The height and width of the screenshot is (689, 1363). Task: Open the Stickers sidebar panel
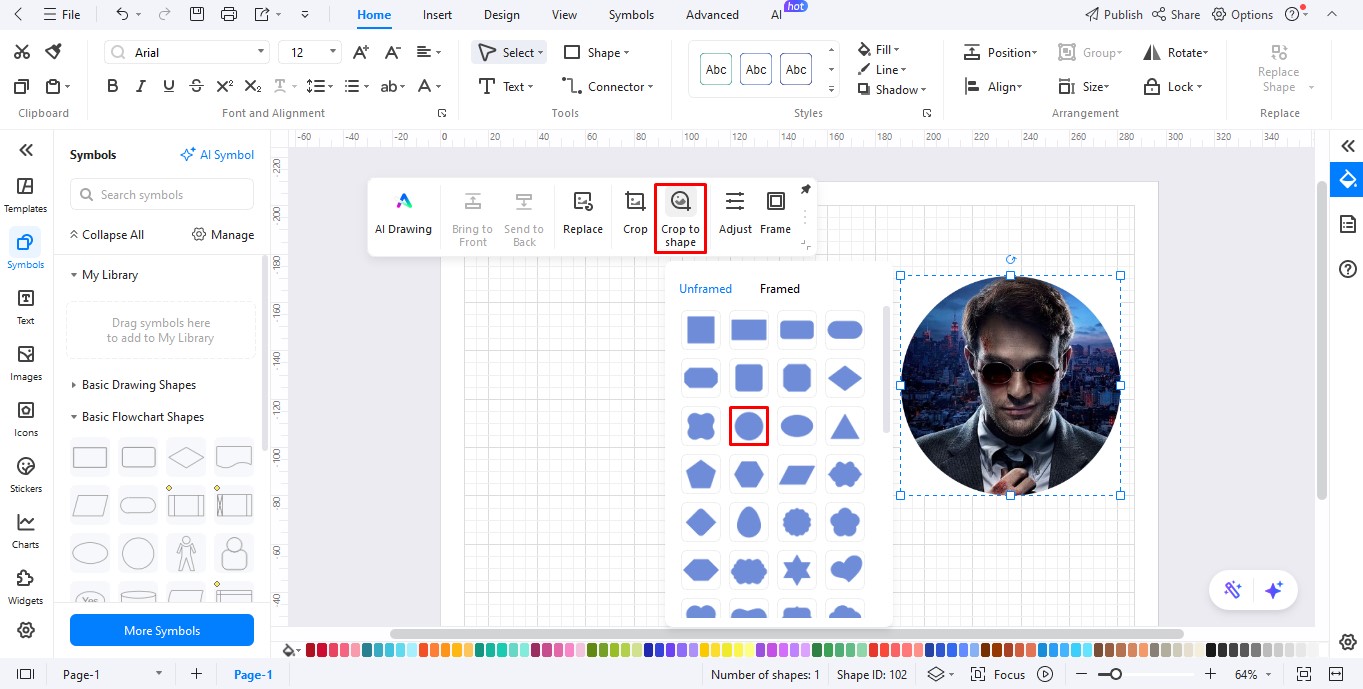(26, 475)
